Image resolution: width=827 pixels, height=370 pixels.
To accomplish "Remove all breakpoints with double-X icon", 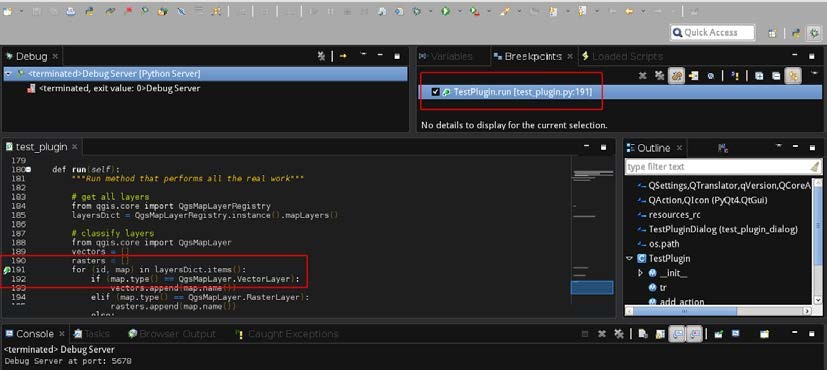I will click(x=659, y=76).
